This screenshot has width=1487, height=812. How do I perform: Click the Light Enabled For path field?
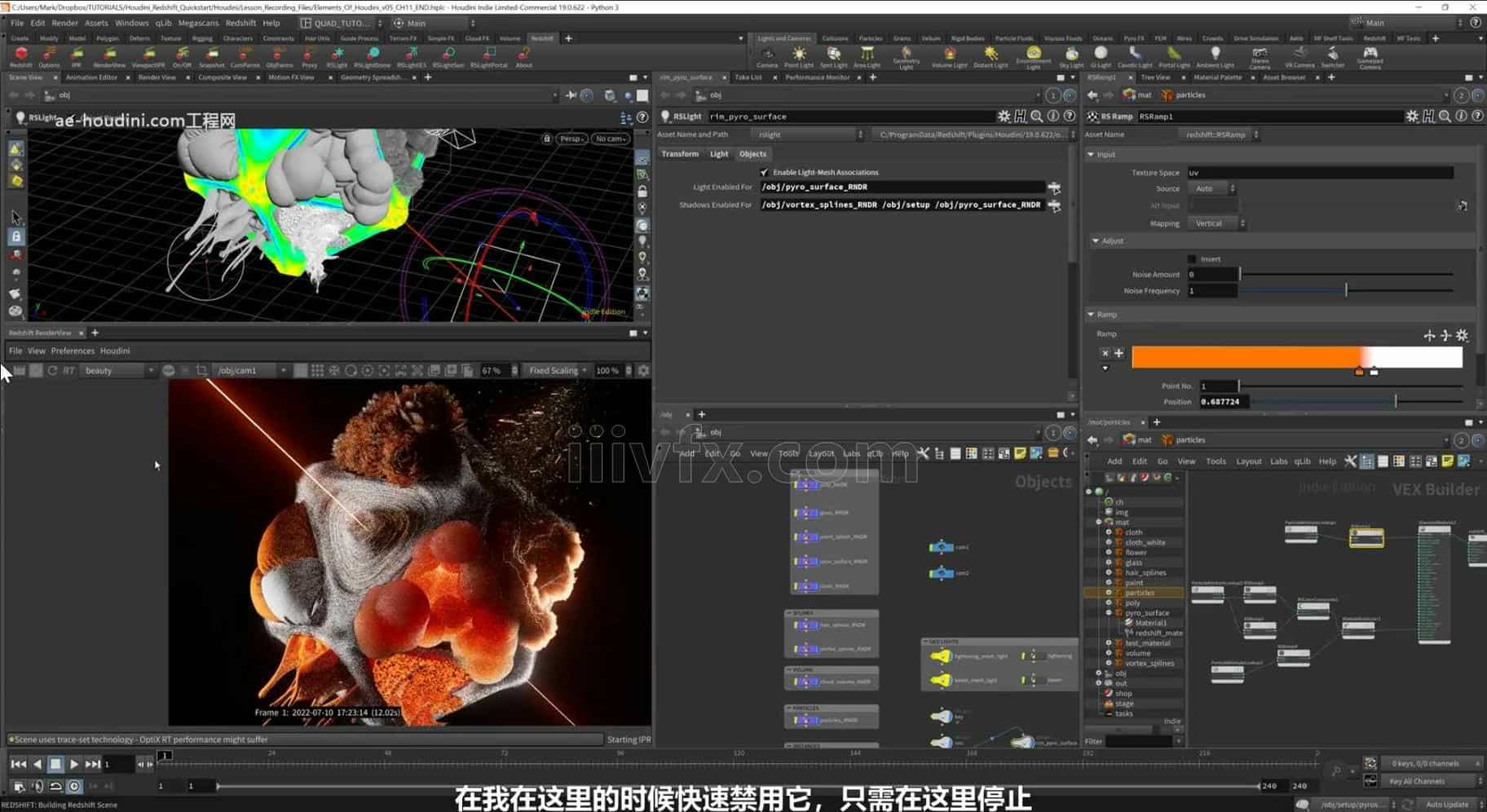coord(901,187)
